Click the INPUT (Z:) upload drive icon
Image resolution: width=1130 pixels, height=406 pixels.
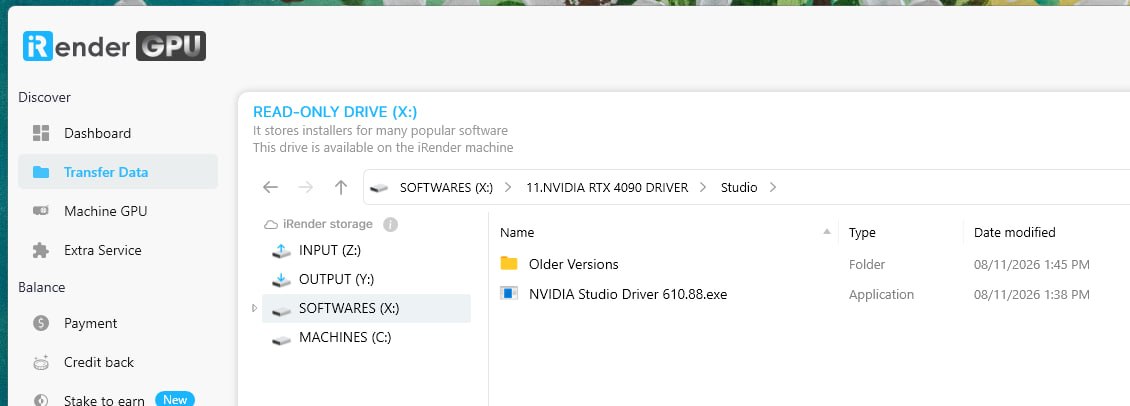281,251
